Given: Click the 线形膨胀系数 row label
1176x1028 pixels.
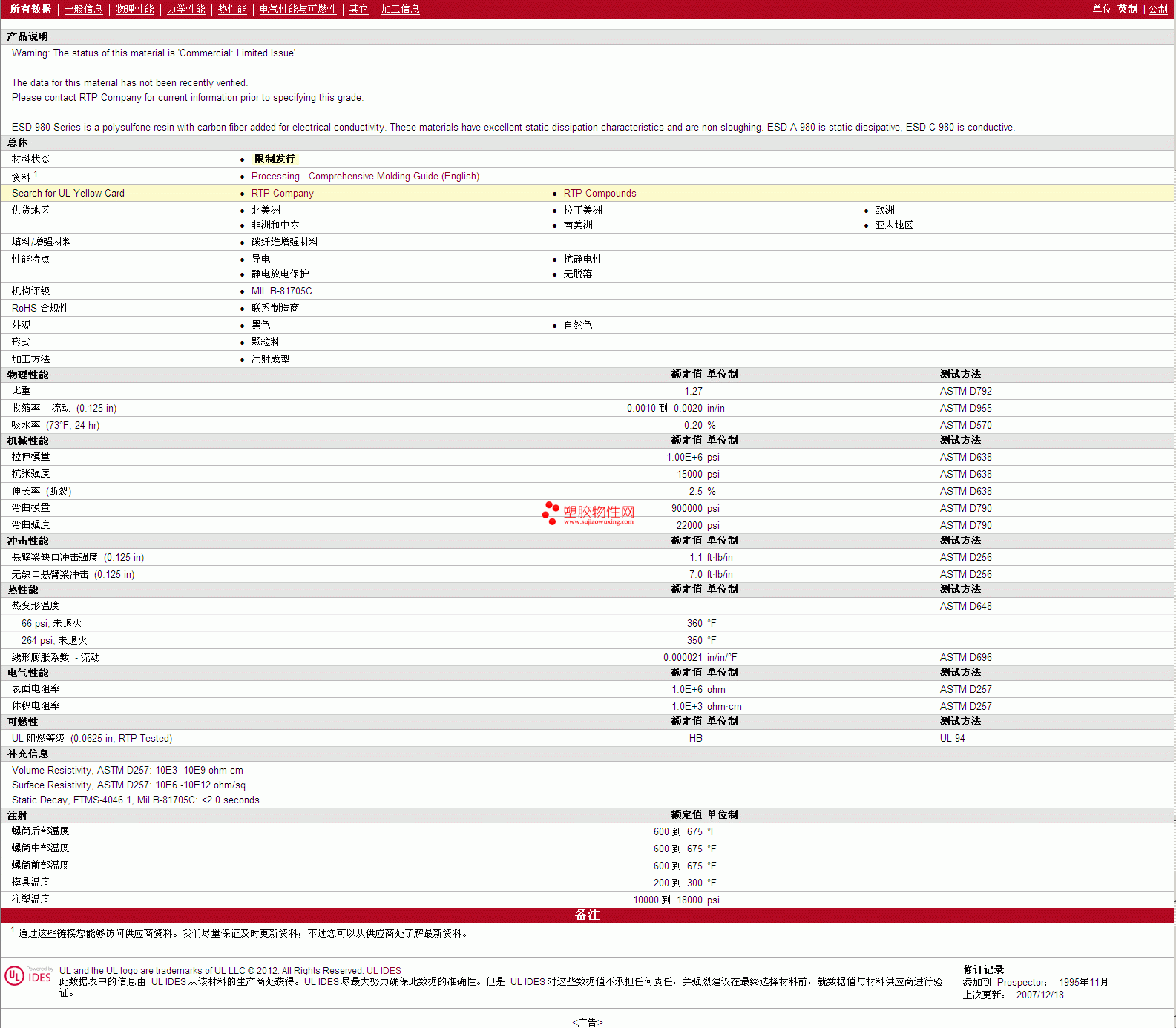Looking at the screenshot, I should (56, 657).
